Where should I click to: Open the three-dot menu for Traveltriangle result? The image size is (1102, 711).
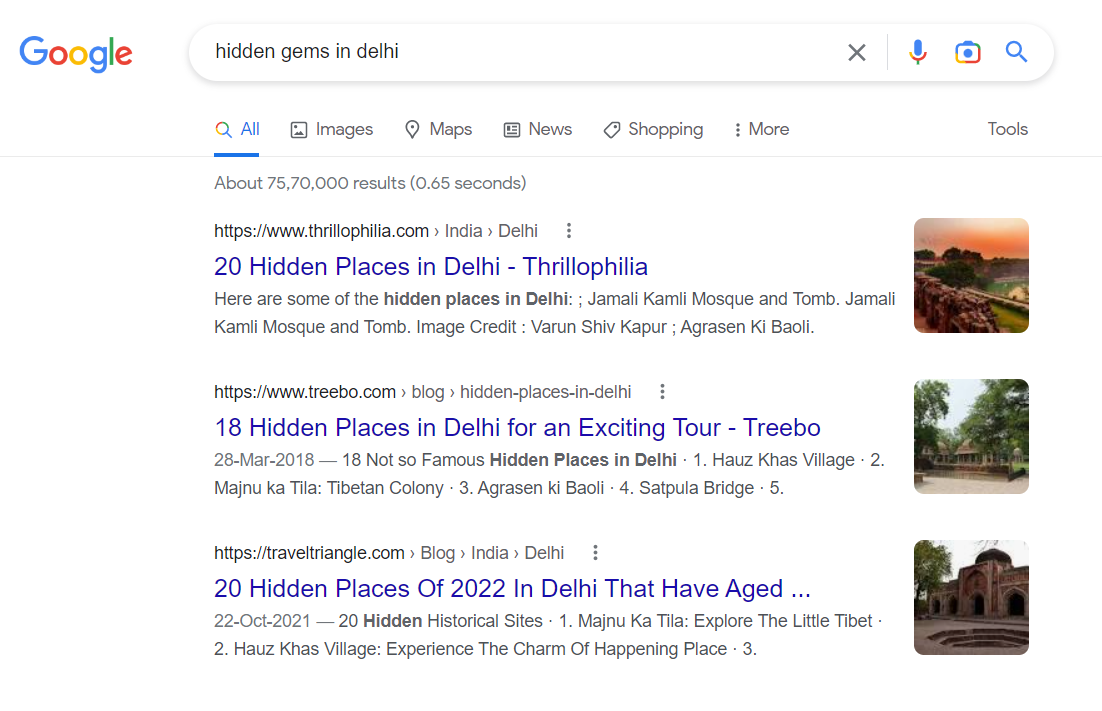pyautogui.click(x=595, y=553)
